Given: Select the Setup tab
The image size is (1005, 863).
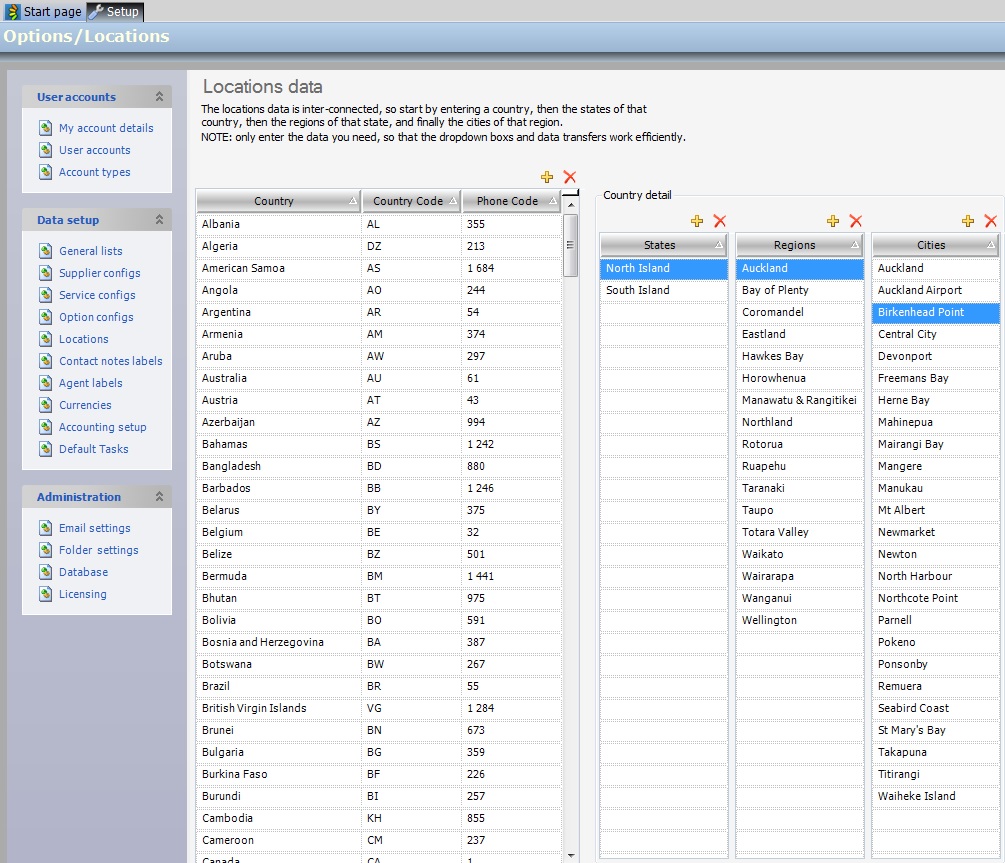Looking at the screenshot, I should coord(116,11).
